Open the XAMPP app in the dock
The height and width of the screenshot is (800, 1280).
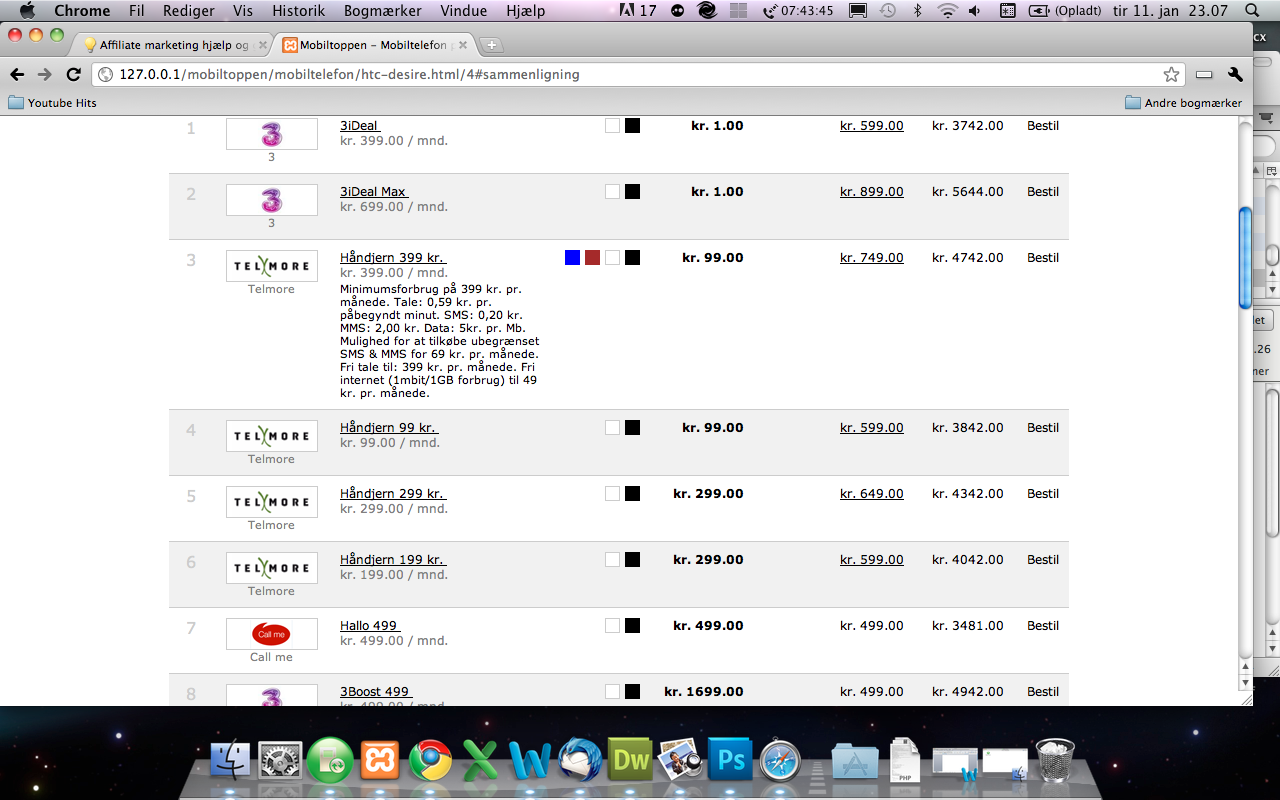click(x=380, y=761)
